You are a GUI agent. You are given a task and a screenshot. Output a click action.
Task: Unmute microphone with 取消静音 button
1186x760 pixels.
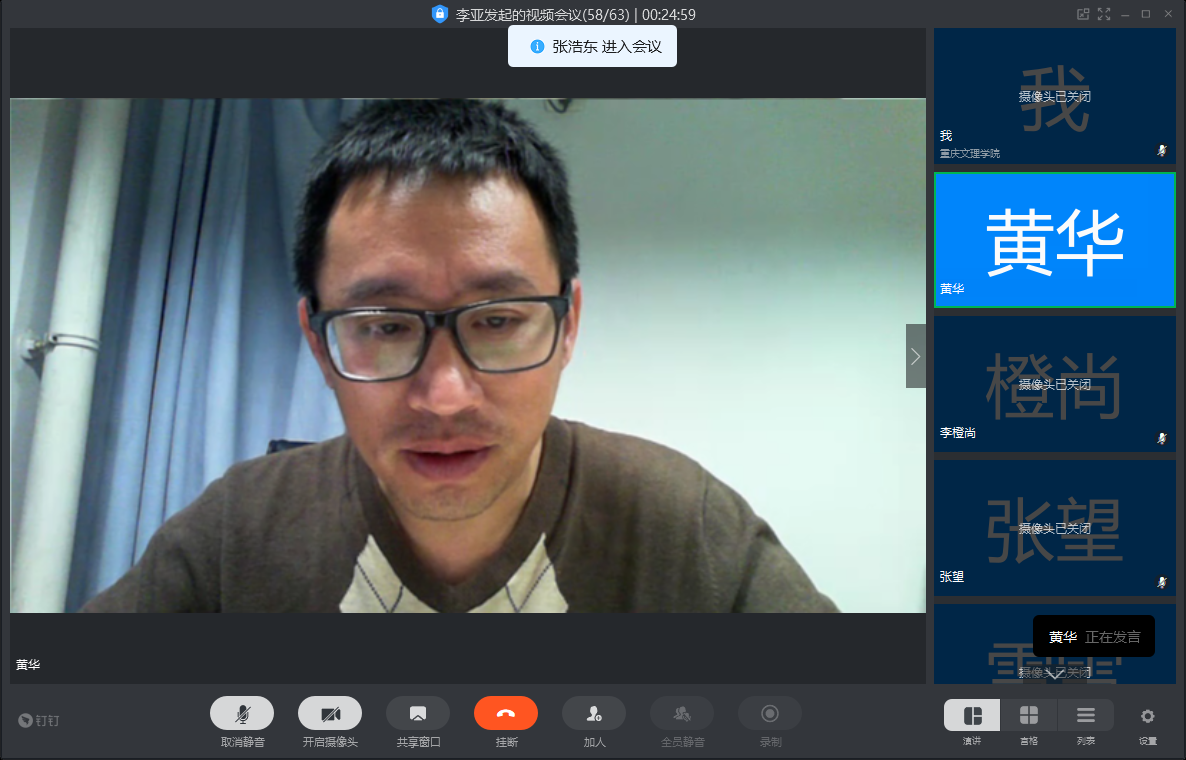point(242,713)
